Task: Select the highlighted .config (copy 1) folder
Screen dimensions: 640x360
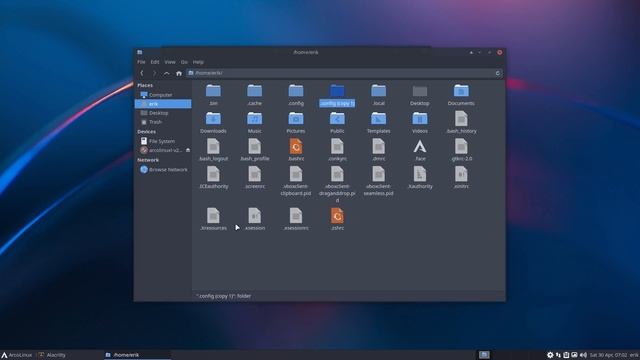Action: [x=337, y=95]
